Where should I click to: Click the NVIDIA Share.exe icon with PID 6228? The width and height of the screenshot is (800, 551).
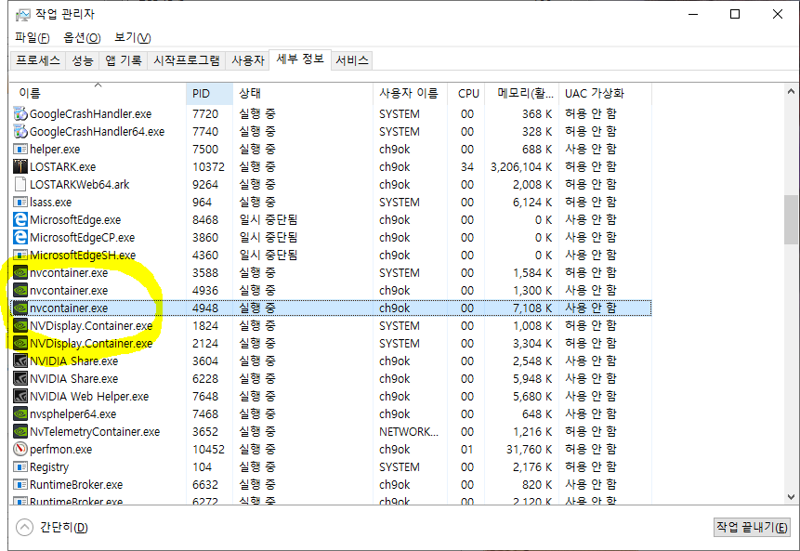20,379
